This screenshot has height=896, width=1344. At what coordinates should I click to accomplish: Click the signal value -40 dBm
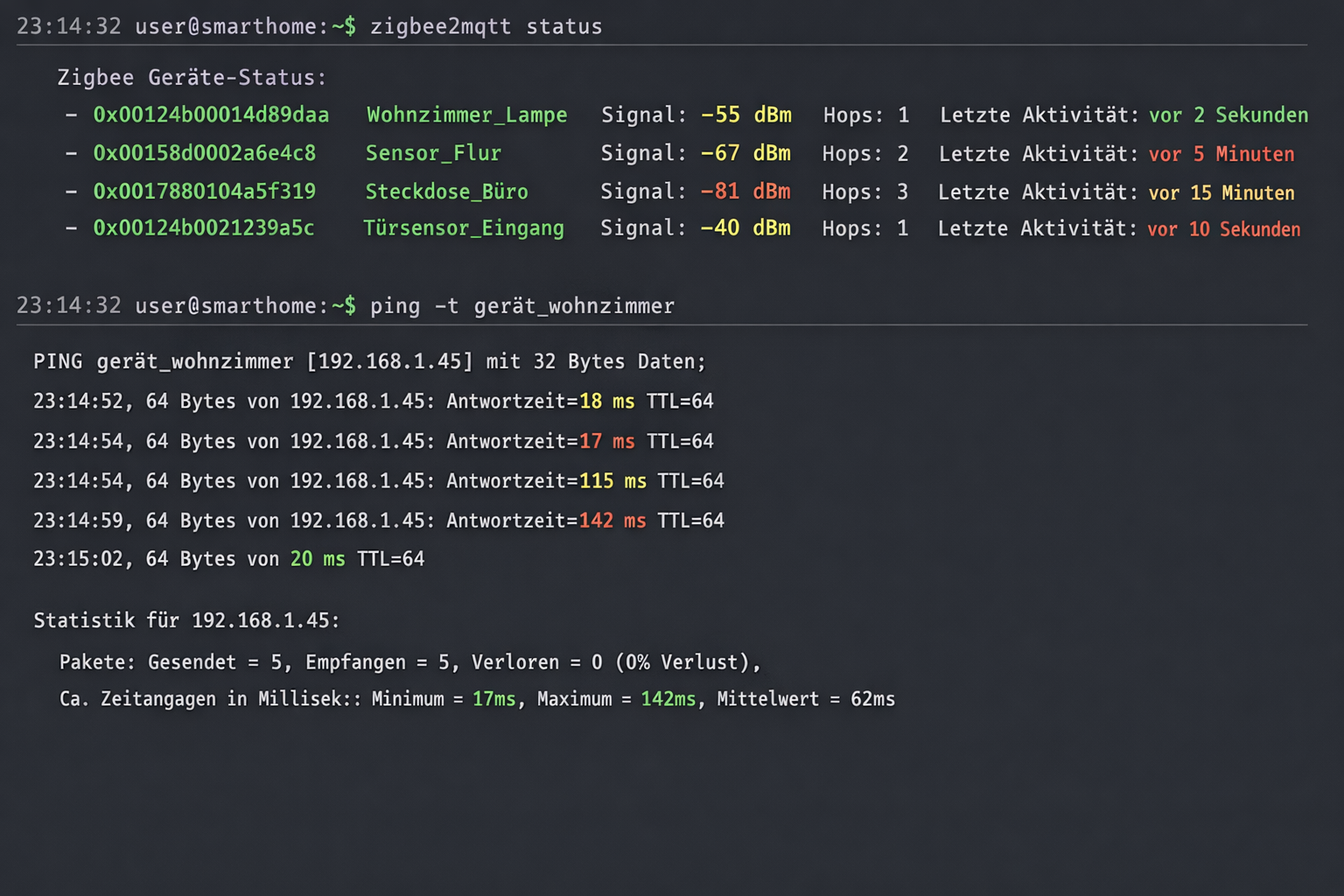point(745,227)
